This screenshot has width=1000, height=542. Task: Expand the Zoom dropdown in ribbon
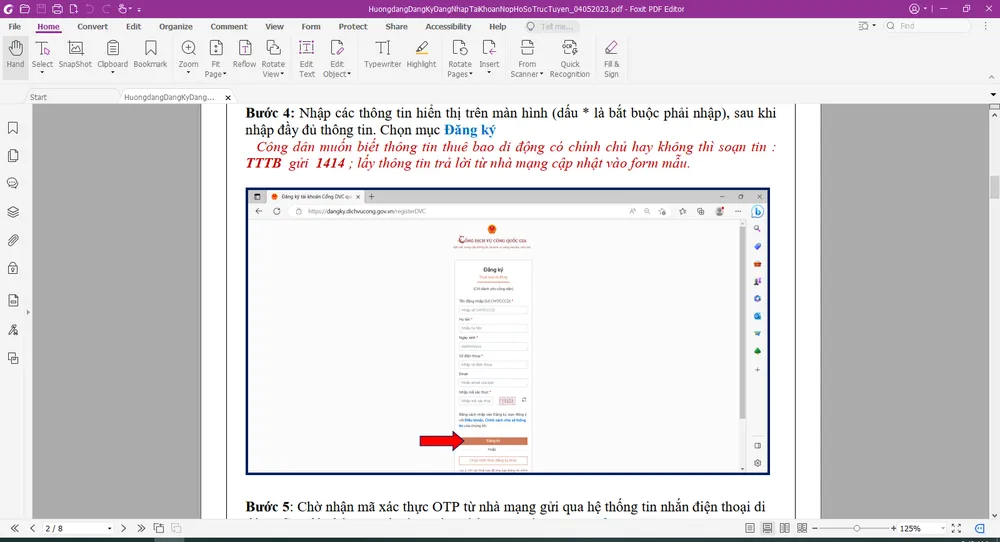pyautogui.click(x=188, y=73)
